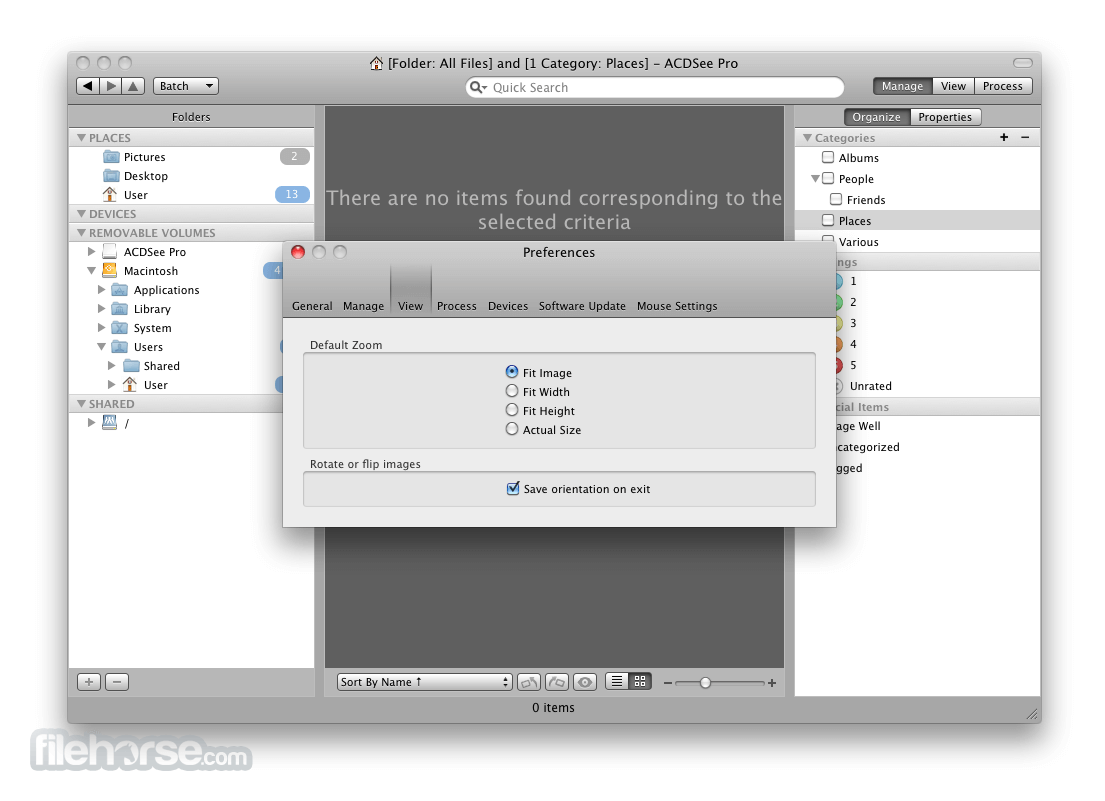Switch to Manage mode
This screenshot has height=801, width=1105.
(902, 86)
